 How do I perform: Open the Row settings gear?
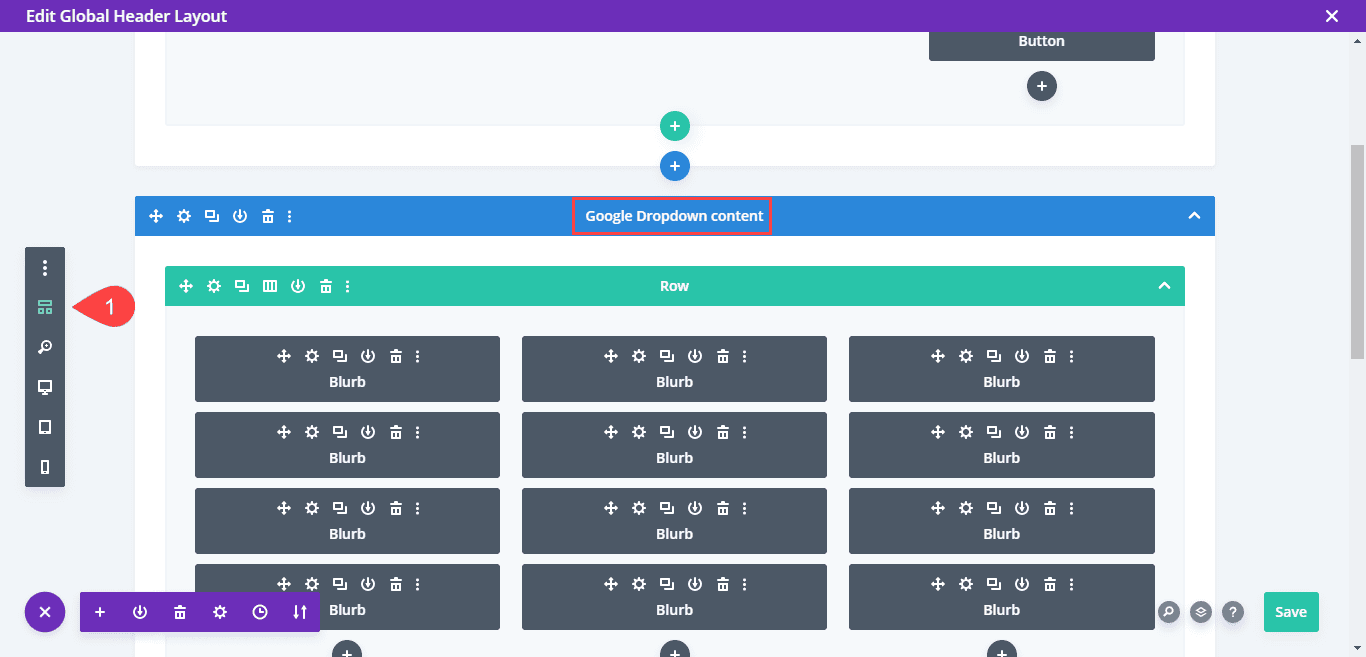(214, 286)
